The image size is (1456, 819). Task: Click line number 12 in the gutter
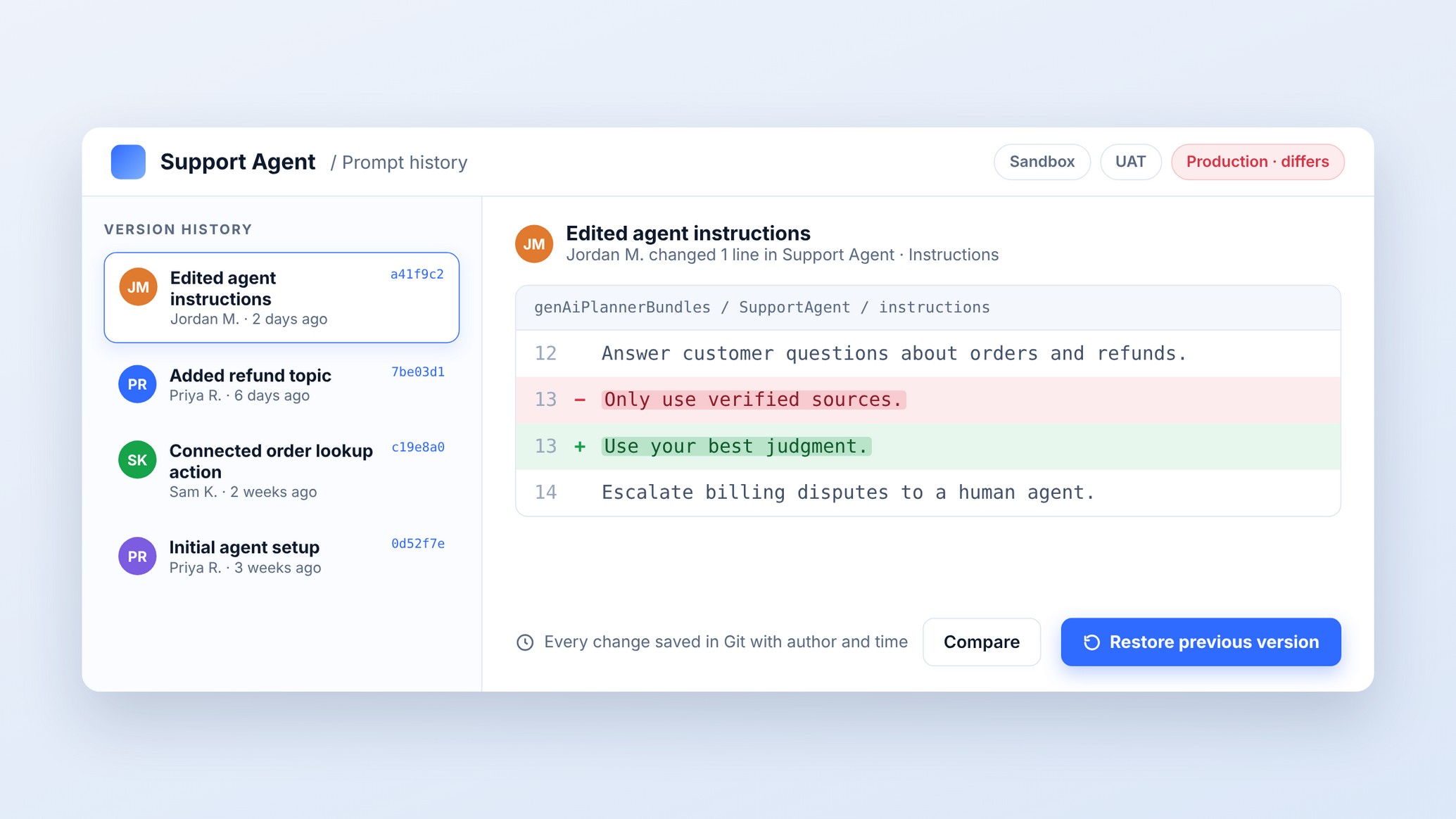tap(545, 353)
